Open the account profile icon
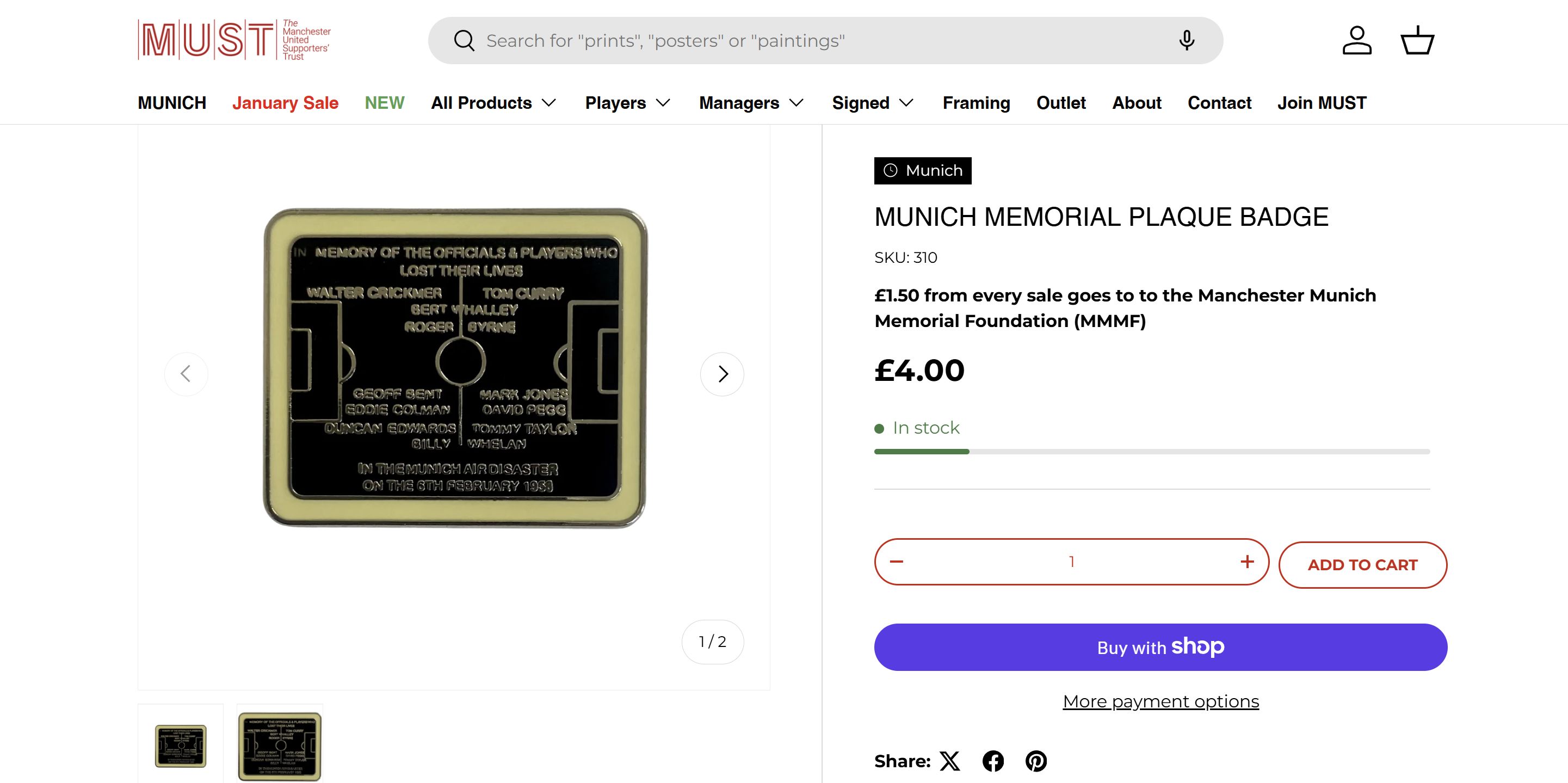 (x=1357, y=41)
